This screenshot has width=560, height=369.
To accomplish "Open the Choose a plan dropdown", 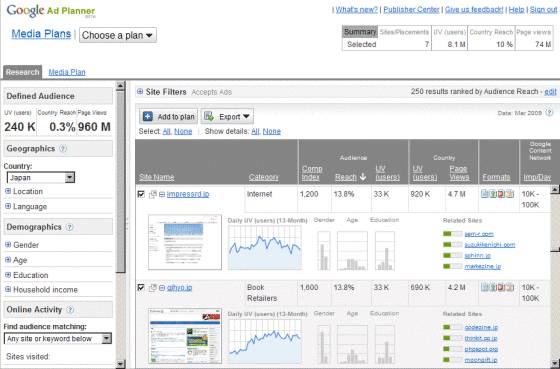I will [x=118, y=35].
